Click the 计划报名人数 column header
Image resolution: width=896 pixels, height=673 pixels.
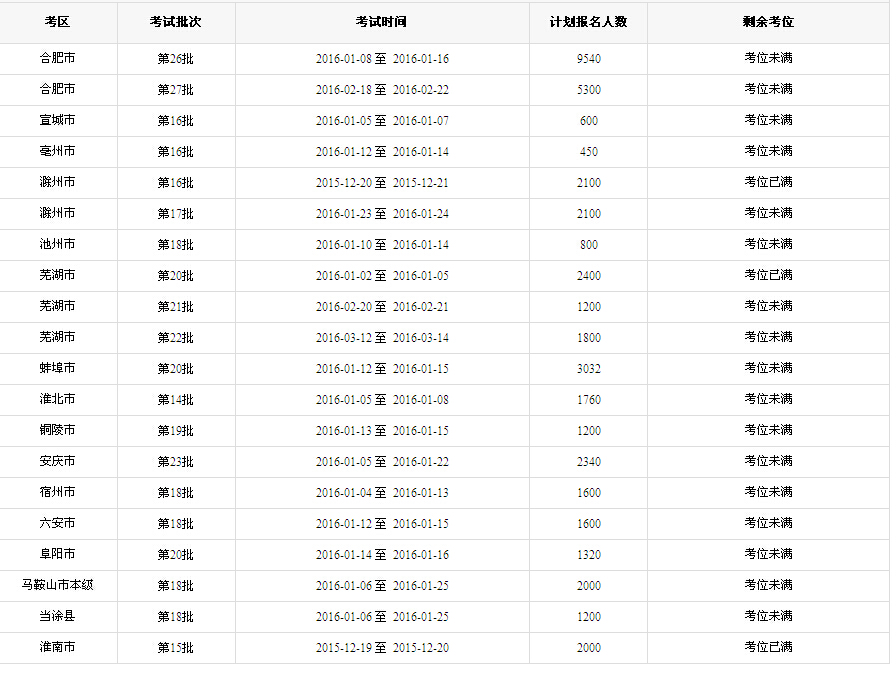pos(589,22)
